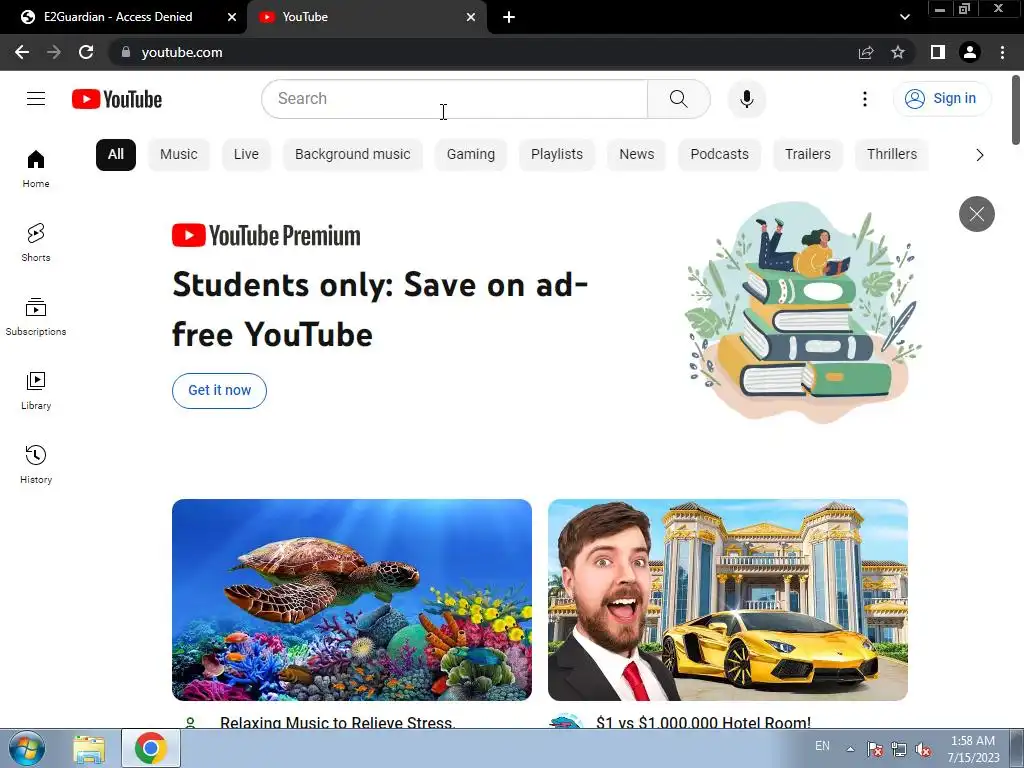Click the muted volume tray icon
This screenshot has width=1024, height=768.
click(x=923, y=749)
